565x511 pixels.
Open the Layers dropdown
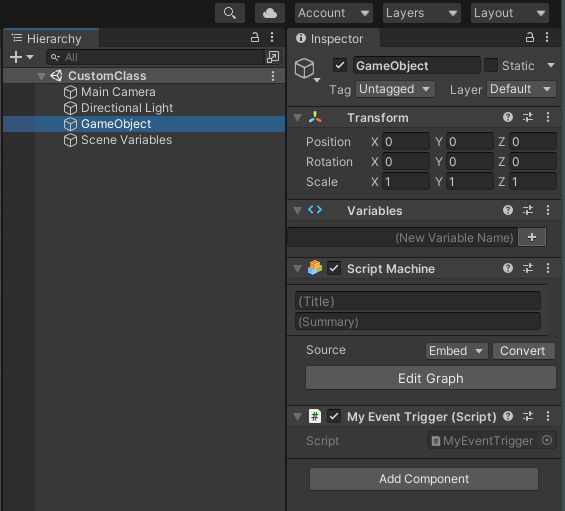(x=422, y=13)
